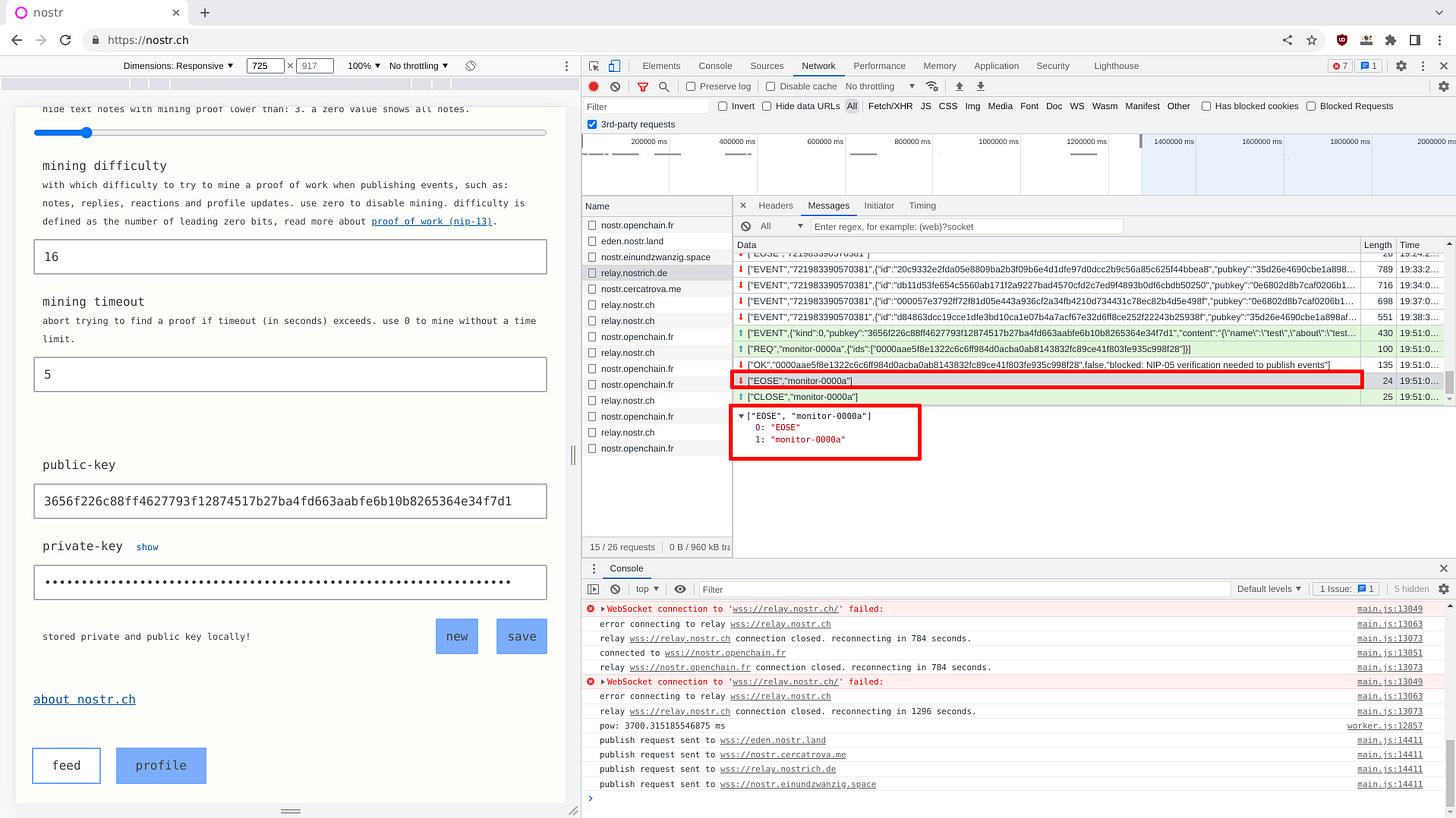Show the console sidebar

pyautogui.click(x=593, y=589)
